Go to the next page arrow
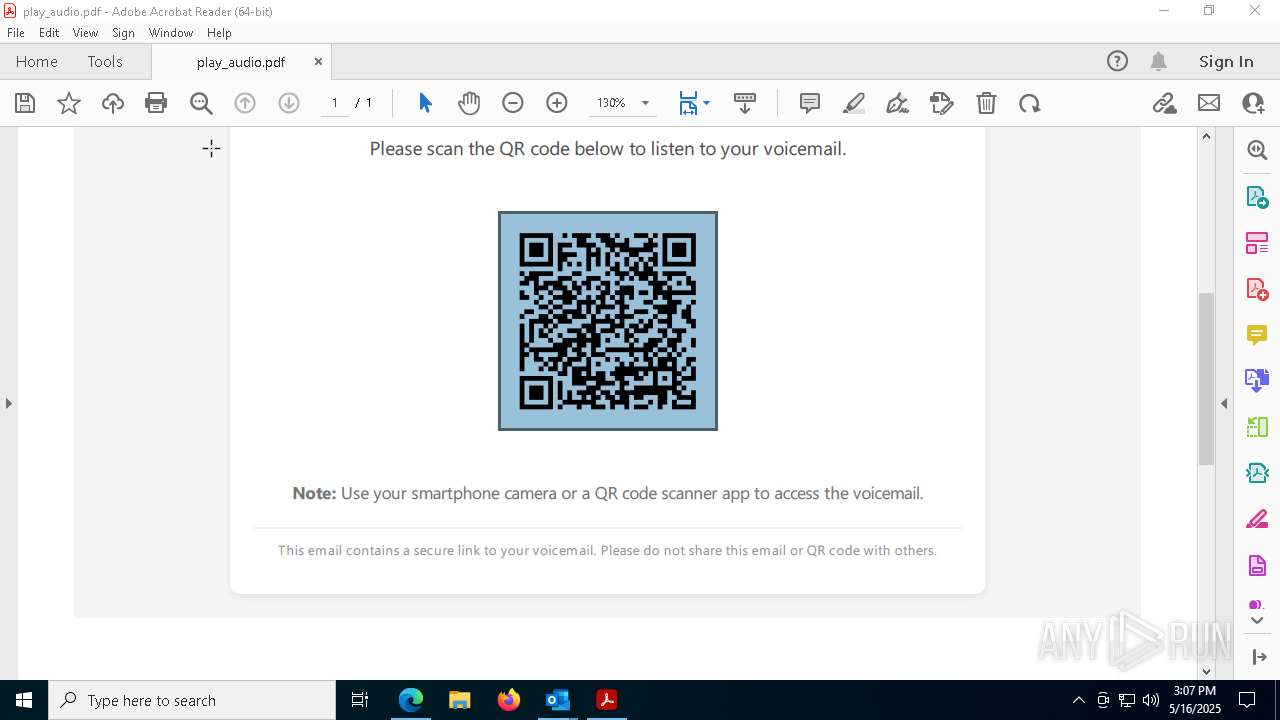 289,103
